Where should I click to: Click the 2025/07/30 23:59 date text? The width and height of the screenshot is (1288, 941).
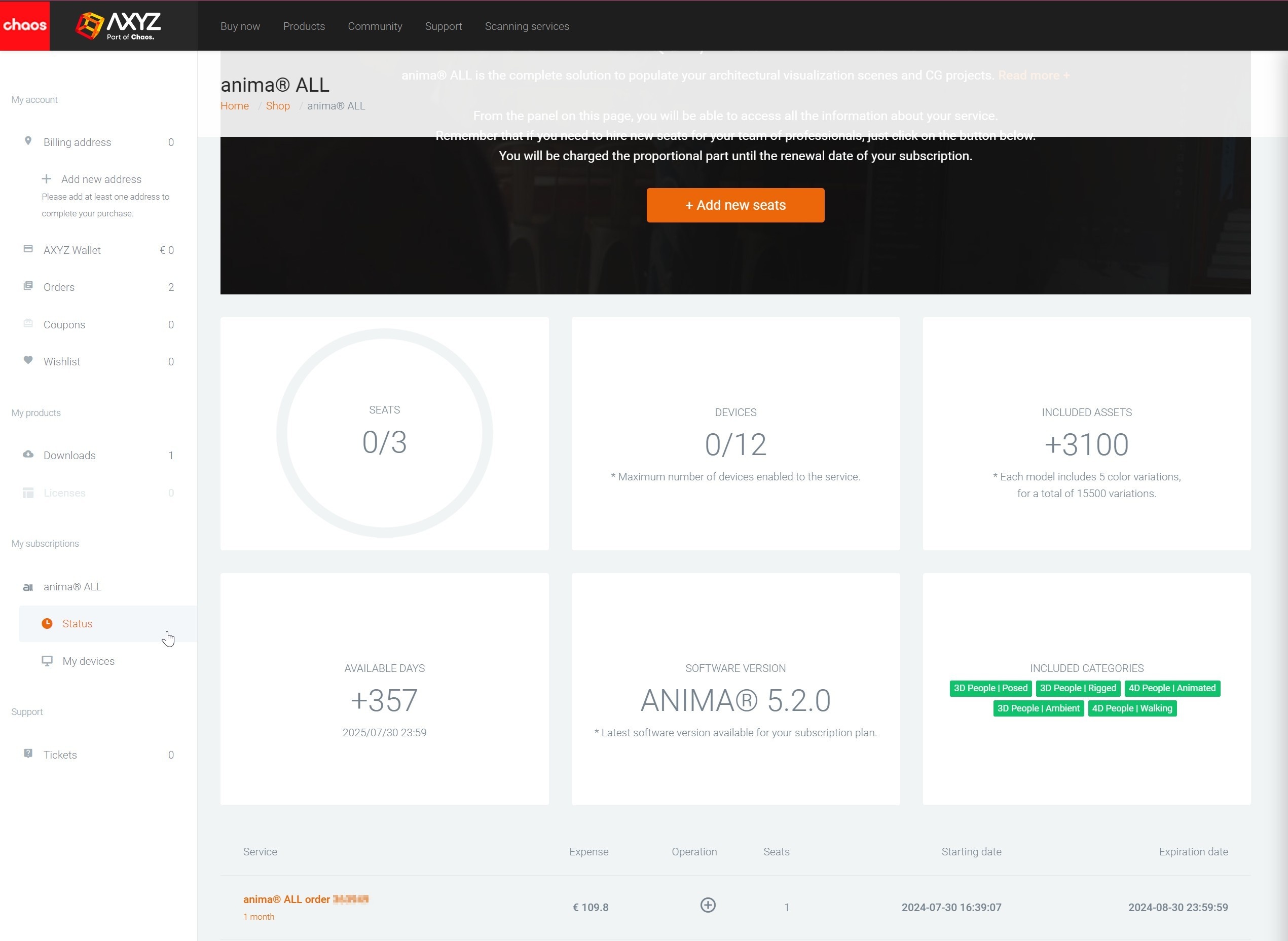coord(385,733)
